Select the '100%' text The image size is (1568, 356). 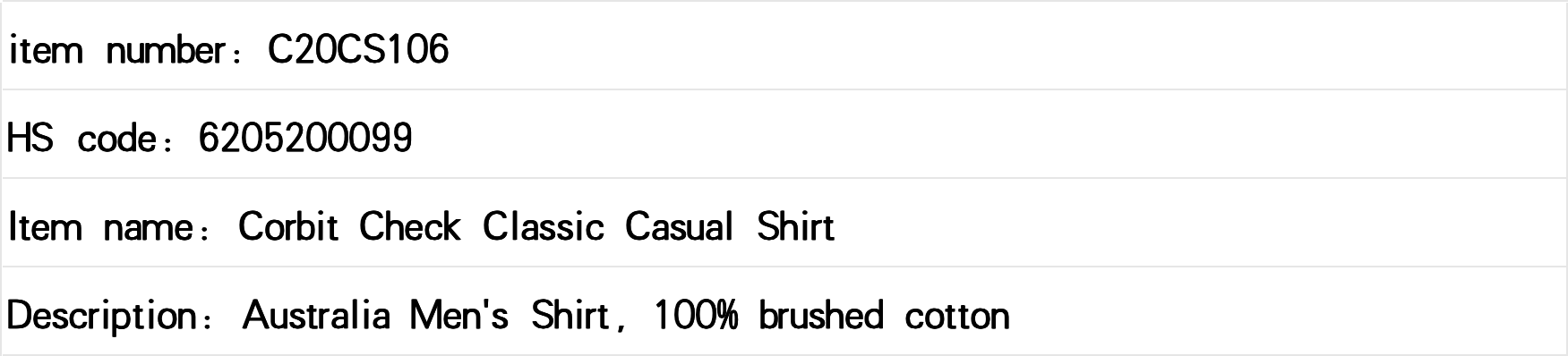(x=696, y=315)
